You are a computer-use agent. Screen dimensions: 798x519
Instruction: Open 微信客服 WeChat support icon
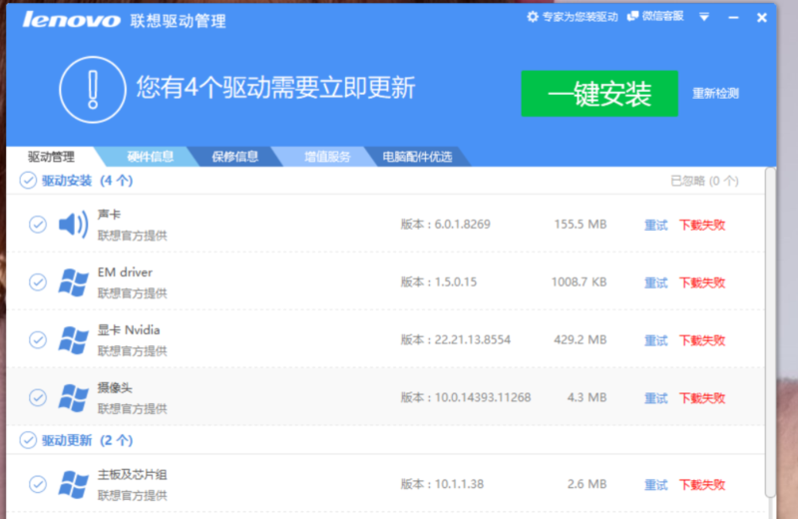[x=633, y=17]
